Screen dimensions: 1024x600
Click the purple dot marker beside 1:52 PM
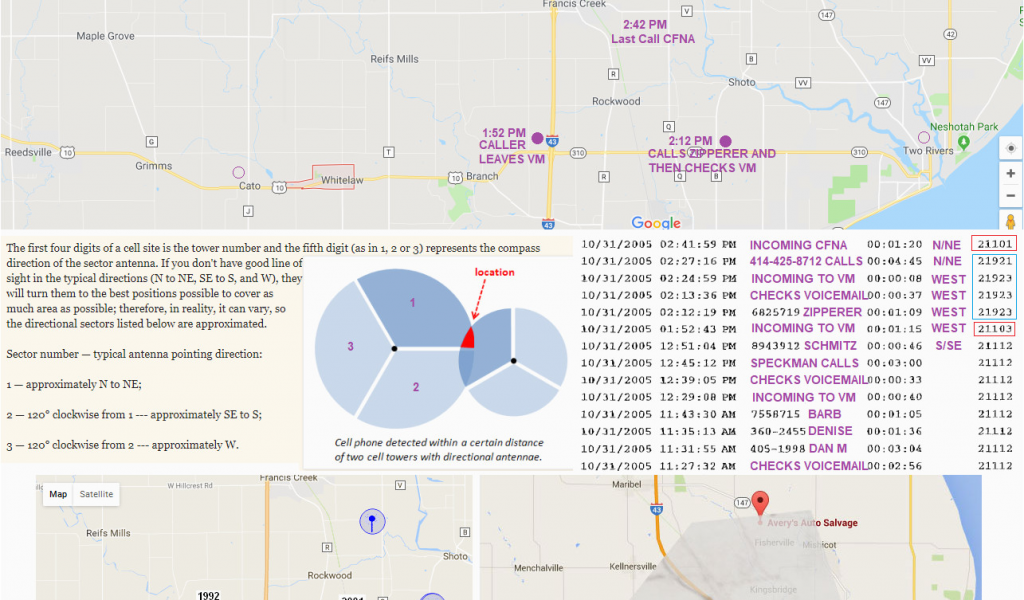tap(537, 138)
